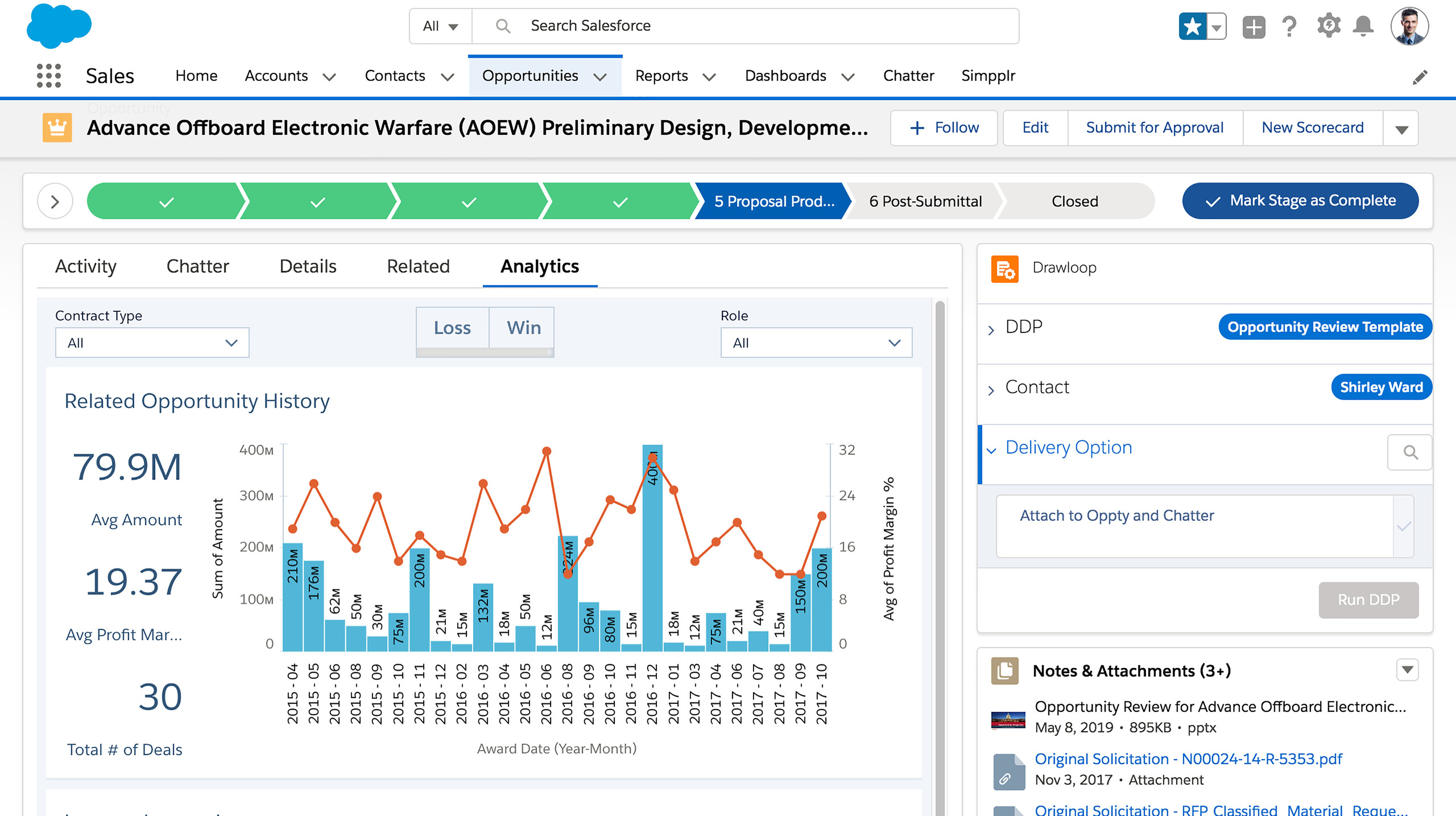Open Original Solicitation - N00024-14-R-5353.pdf link
The image size is (1456, 816).
[x=1188, y=759]
